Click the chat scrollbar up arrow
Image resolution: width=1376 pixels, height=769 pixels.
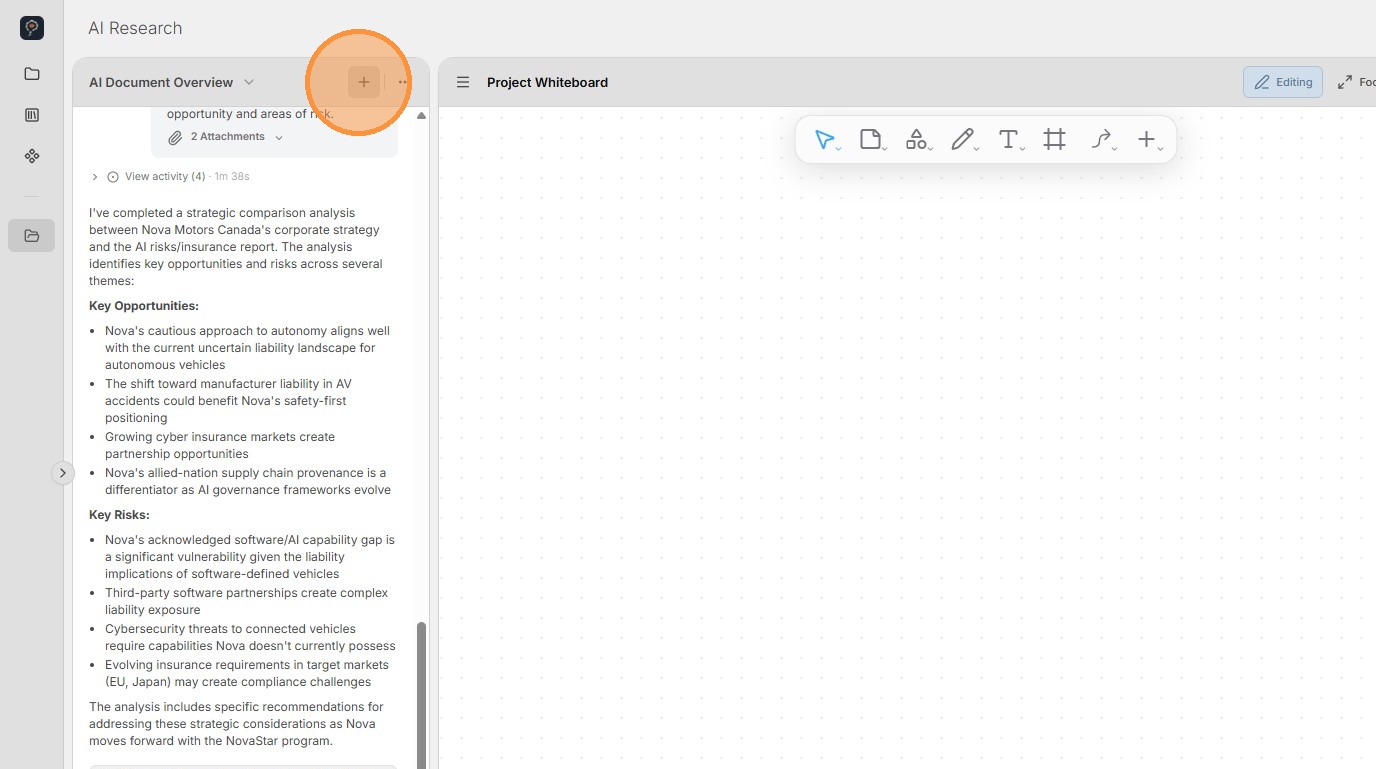421,116
